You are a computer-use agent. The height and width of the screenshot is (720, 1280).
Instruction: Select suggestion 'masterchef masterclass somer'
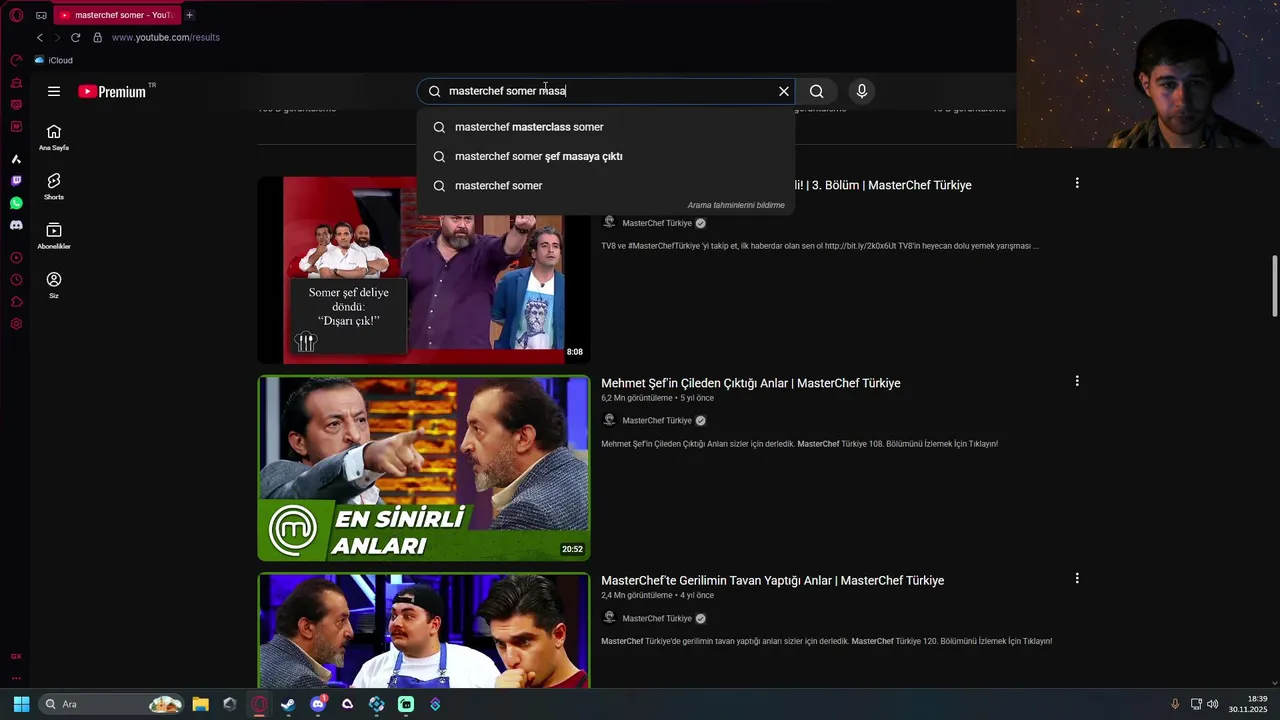606,127
